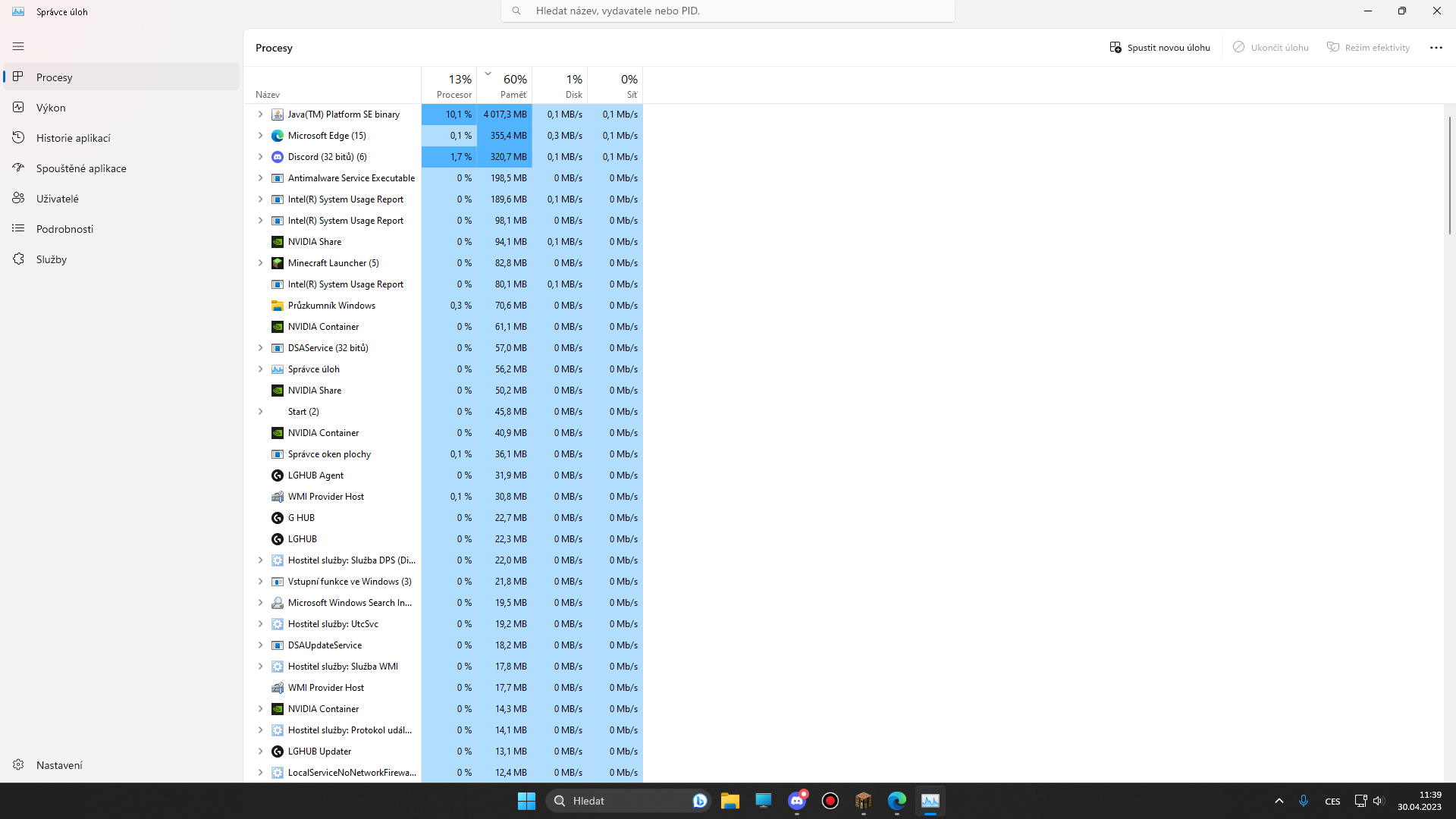Open Spouštěné aplikace startup page
Image resolution: width=1456 pixels, height=819 pixels.
click(81, 168)
